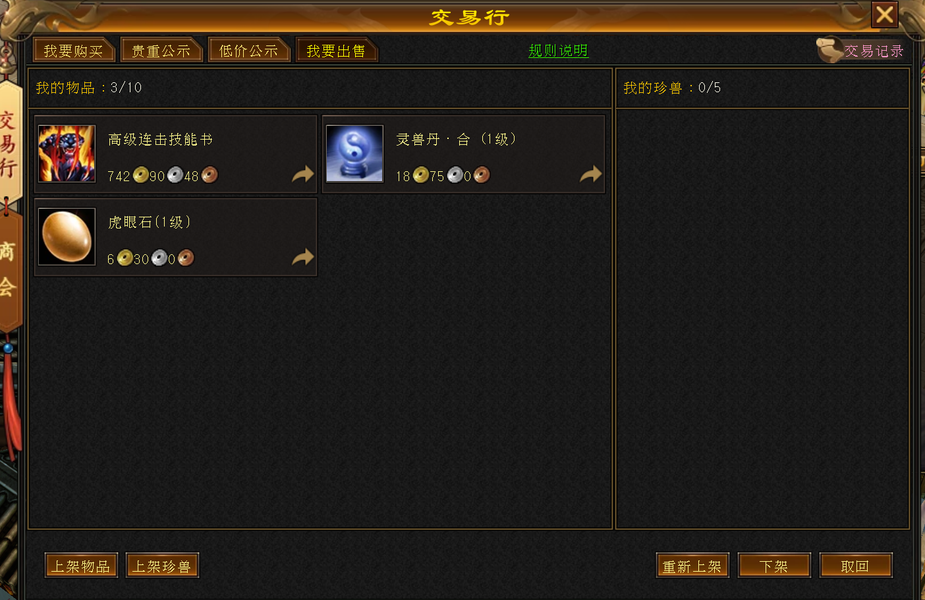The image size is (925, 600).
Task: Switch to 我要出售 tab
Action: coord(336,51)
